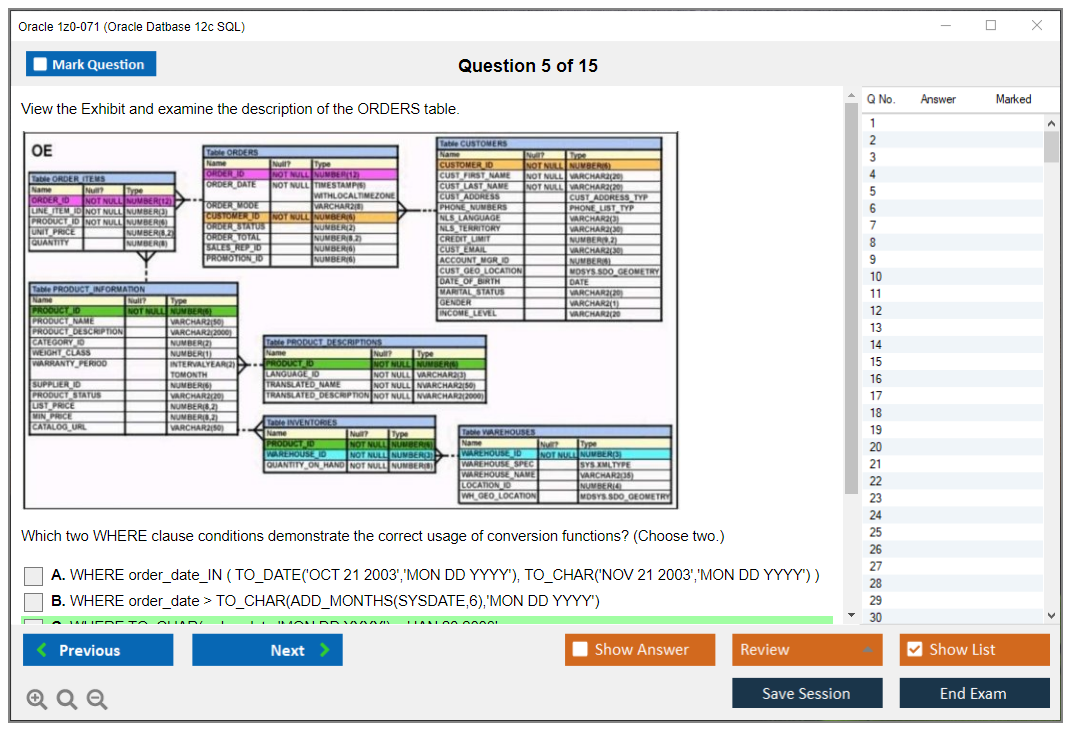Viewport: 1075px width, 735px height.
Task: Click the zoom out magnifier icon
Action: coord(97,700)
